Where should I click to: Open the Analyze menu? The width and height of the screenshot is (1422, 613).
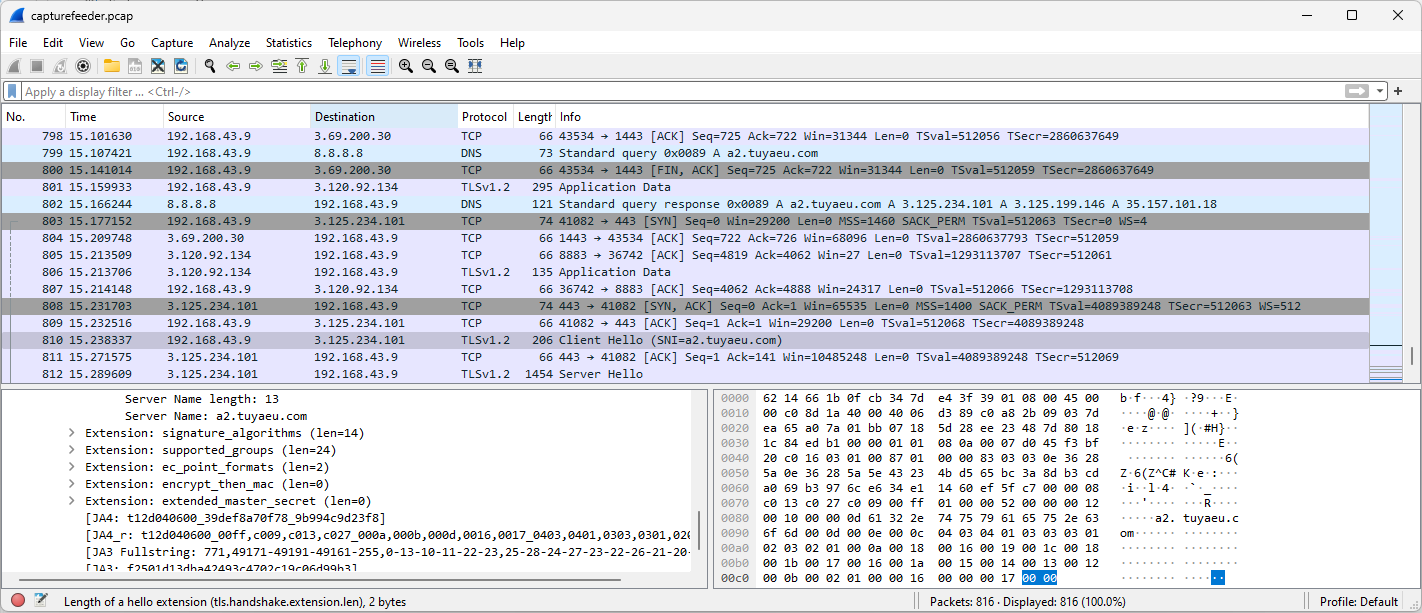(x=230, y=43)
